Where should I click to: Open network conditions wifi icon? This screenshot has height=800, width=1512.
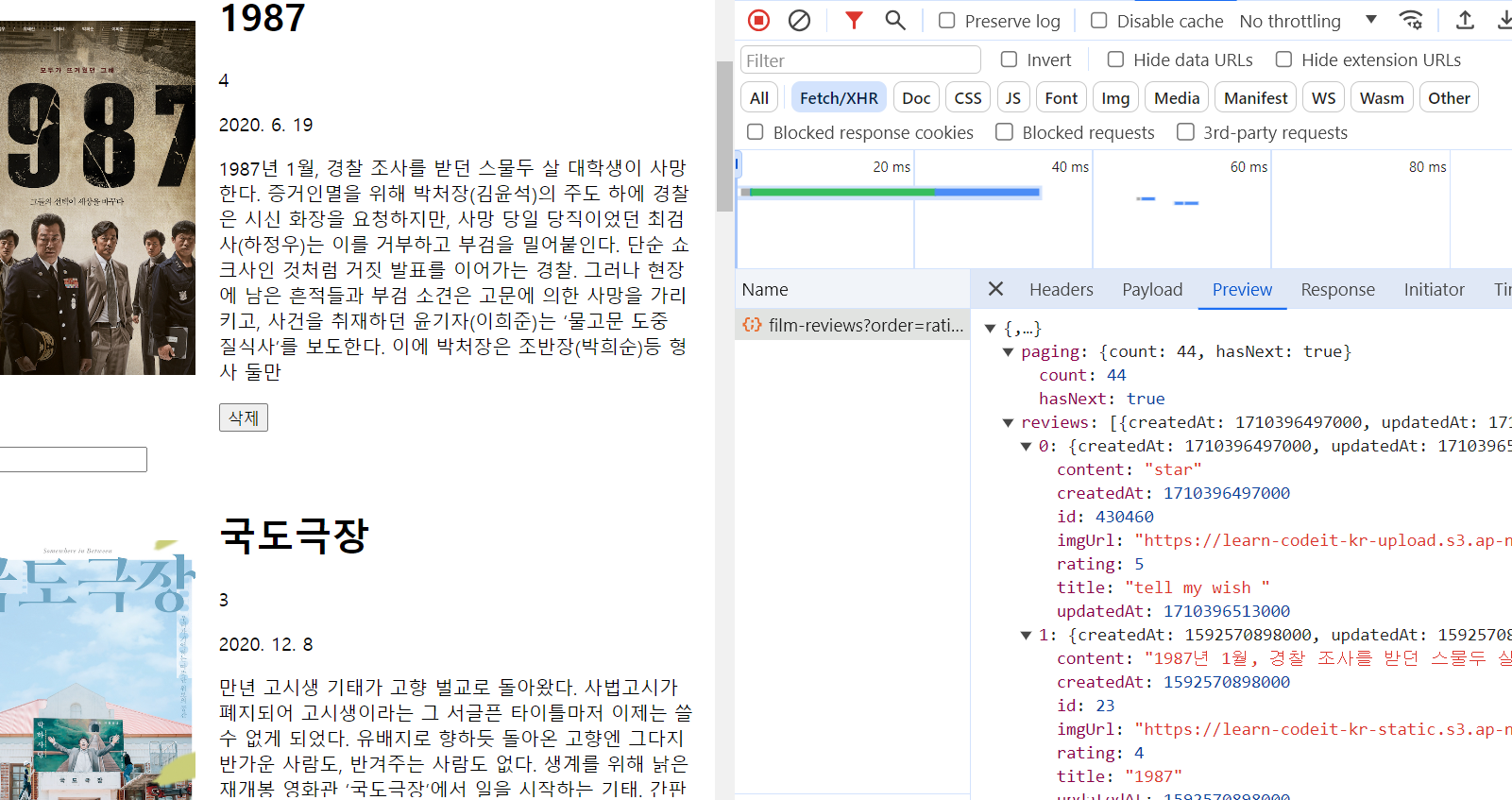1411,20
